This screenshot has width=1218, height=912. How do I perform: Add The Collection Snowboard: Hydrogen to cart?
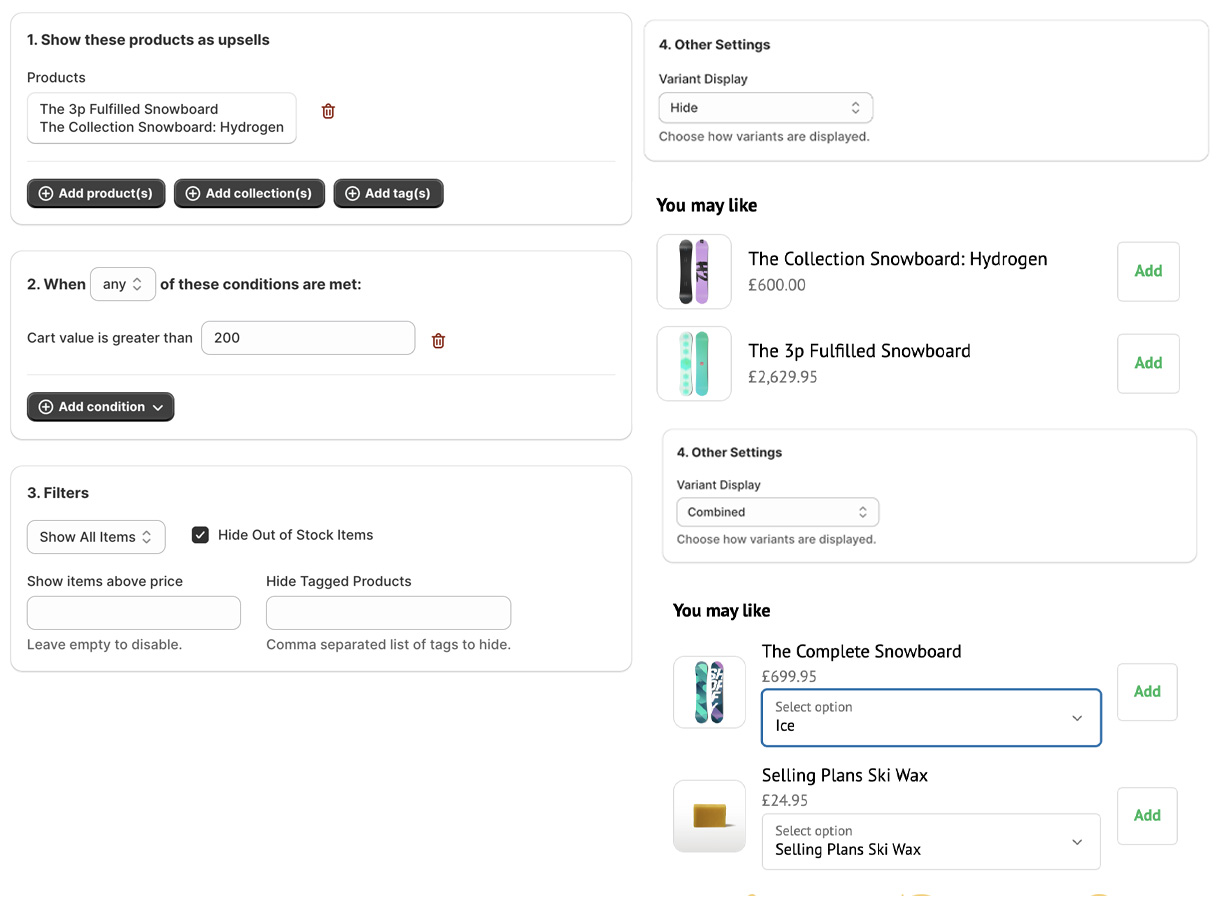tap(1147, 271)
